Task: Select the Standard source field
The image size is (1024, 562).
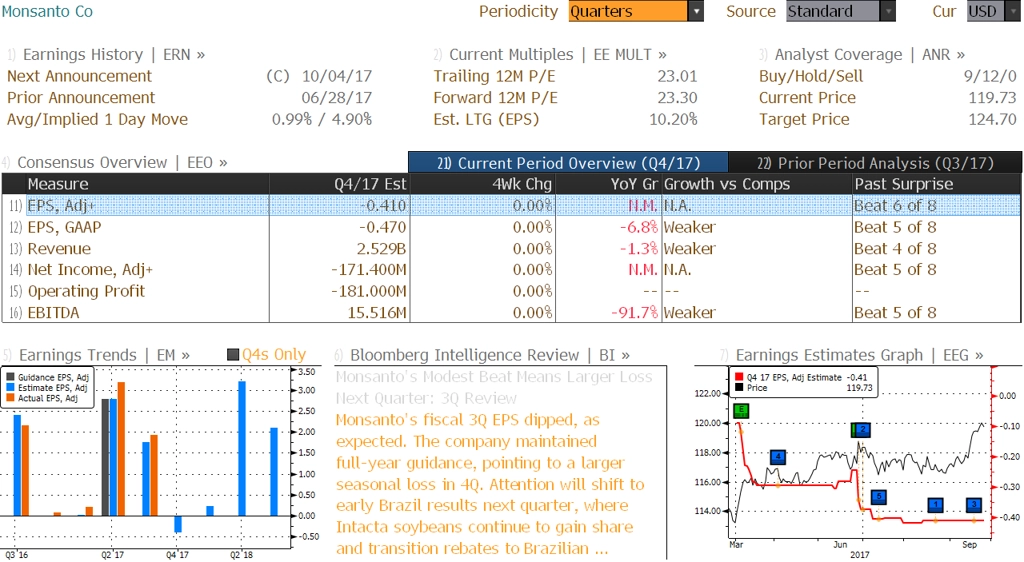Action: (x=833, y=11)
